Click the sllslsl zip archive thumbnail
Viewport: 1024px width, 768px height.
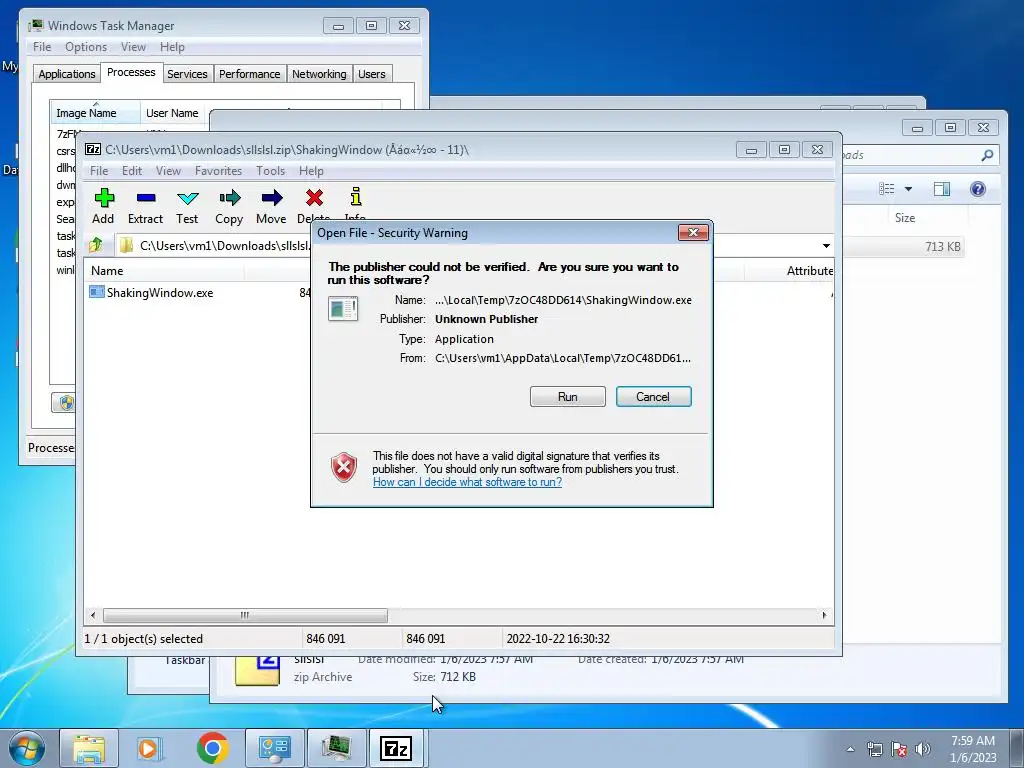click(x=257, y=670)
